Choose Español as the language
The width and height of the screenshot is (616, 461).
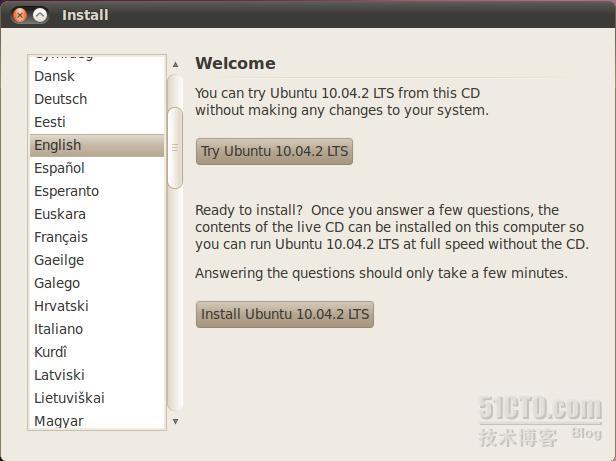(97, 168)
